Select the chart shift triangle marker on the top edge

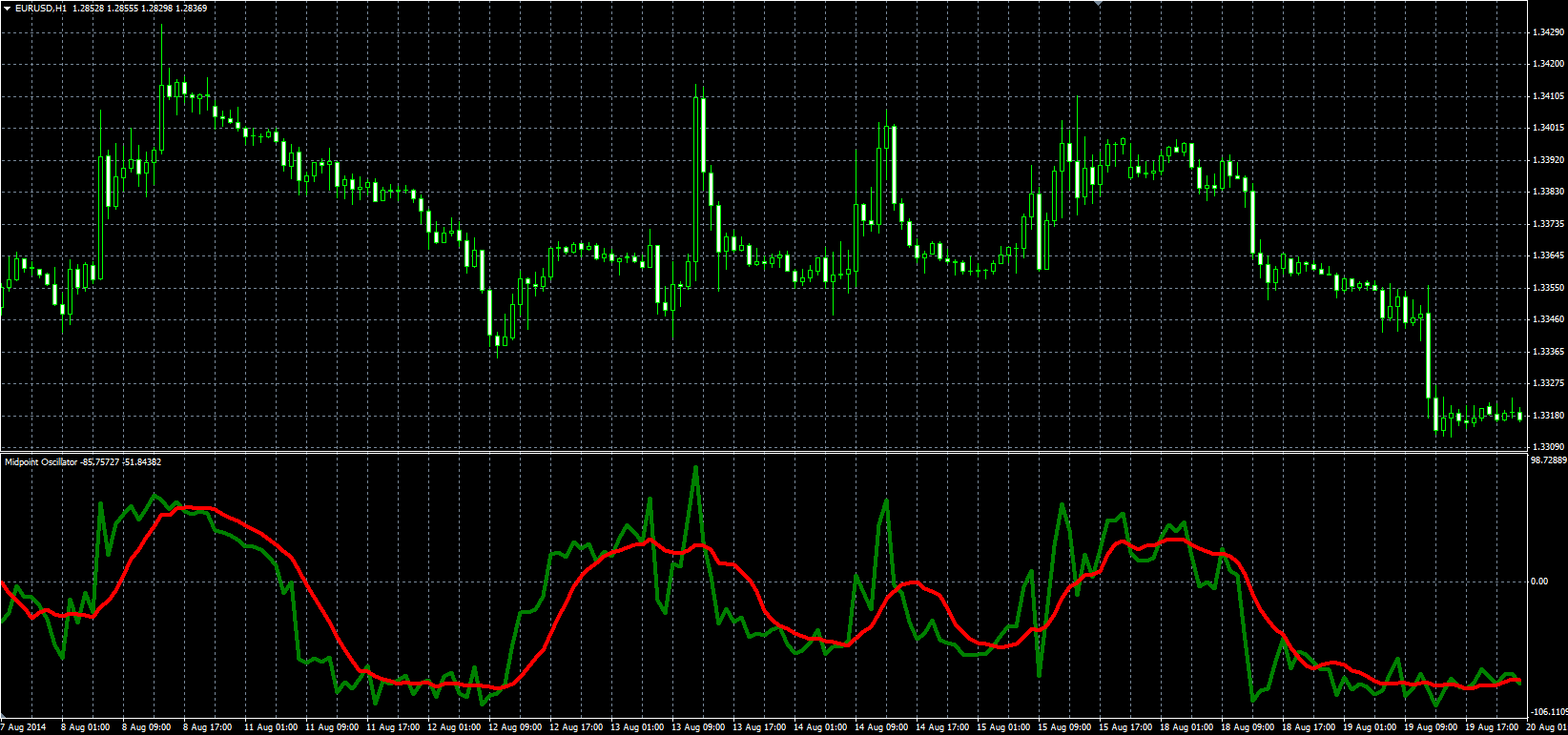pyautogui.click(x=1099, y=4)
